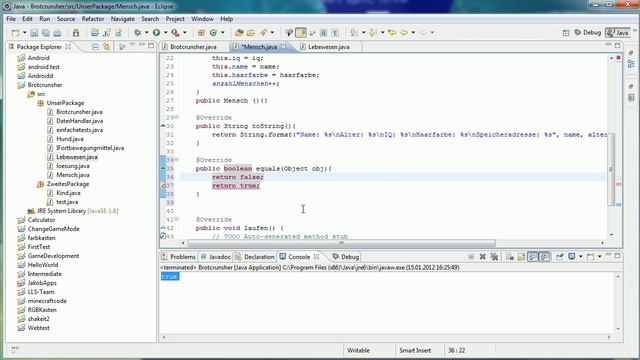Click the External Tools run icon

[175, 33]
